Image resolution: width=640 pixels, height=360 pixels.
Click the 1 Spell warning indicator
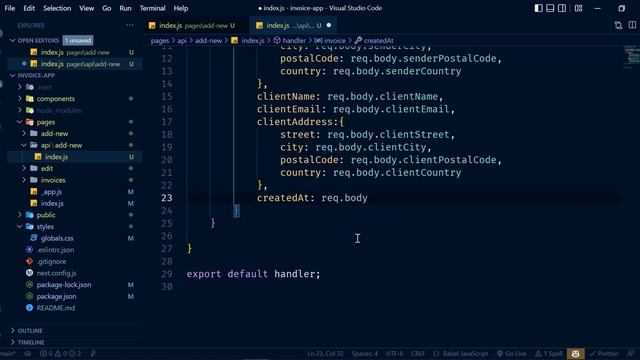click(x=549, y=354)
